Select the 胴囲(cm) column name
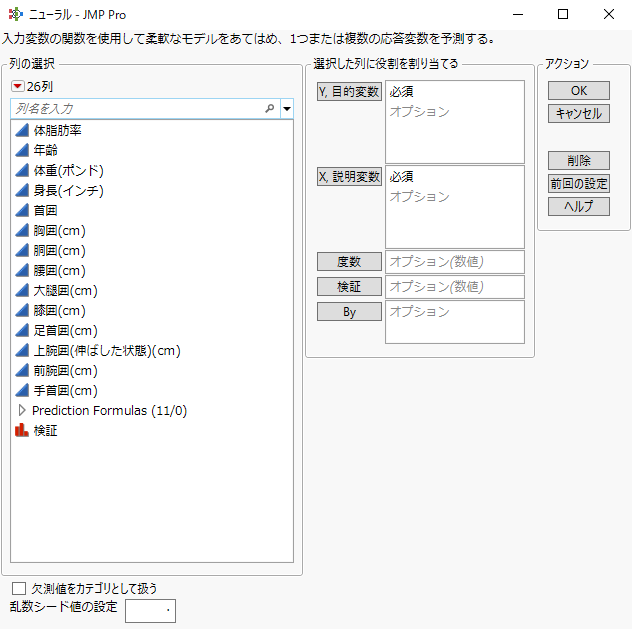The width and height of the screenshot is (632, 629). click(60, 250)
